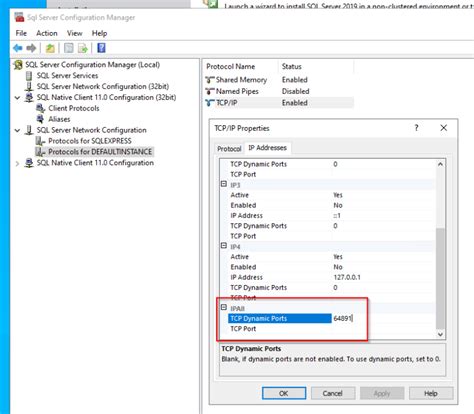Click OK in TCP/IP Properties
The height and width of the screenshot is (414, 474).
click(x=284, y=393)
